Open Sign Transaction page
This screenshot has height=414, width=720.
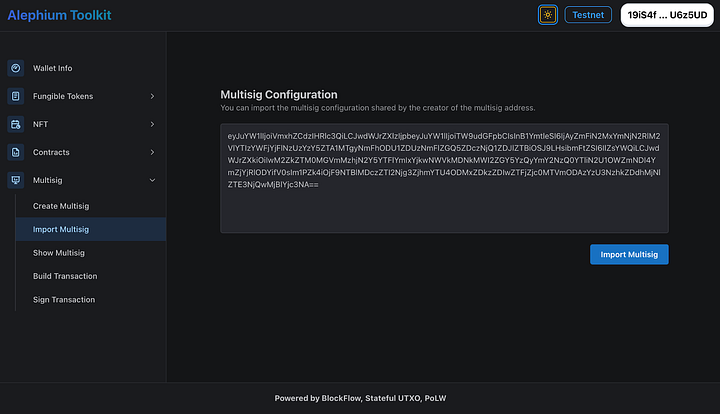click(x=63, y=300)
